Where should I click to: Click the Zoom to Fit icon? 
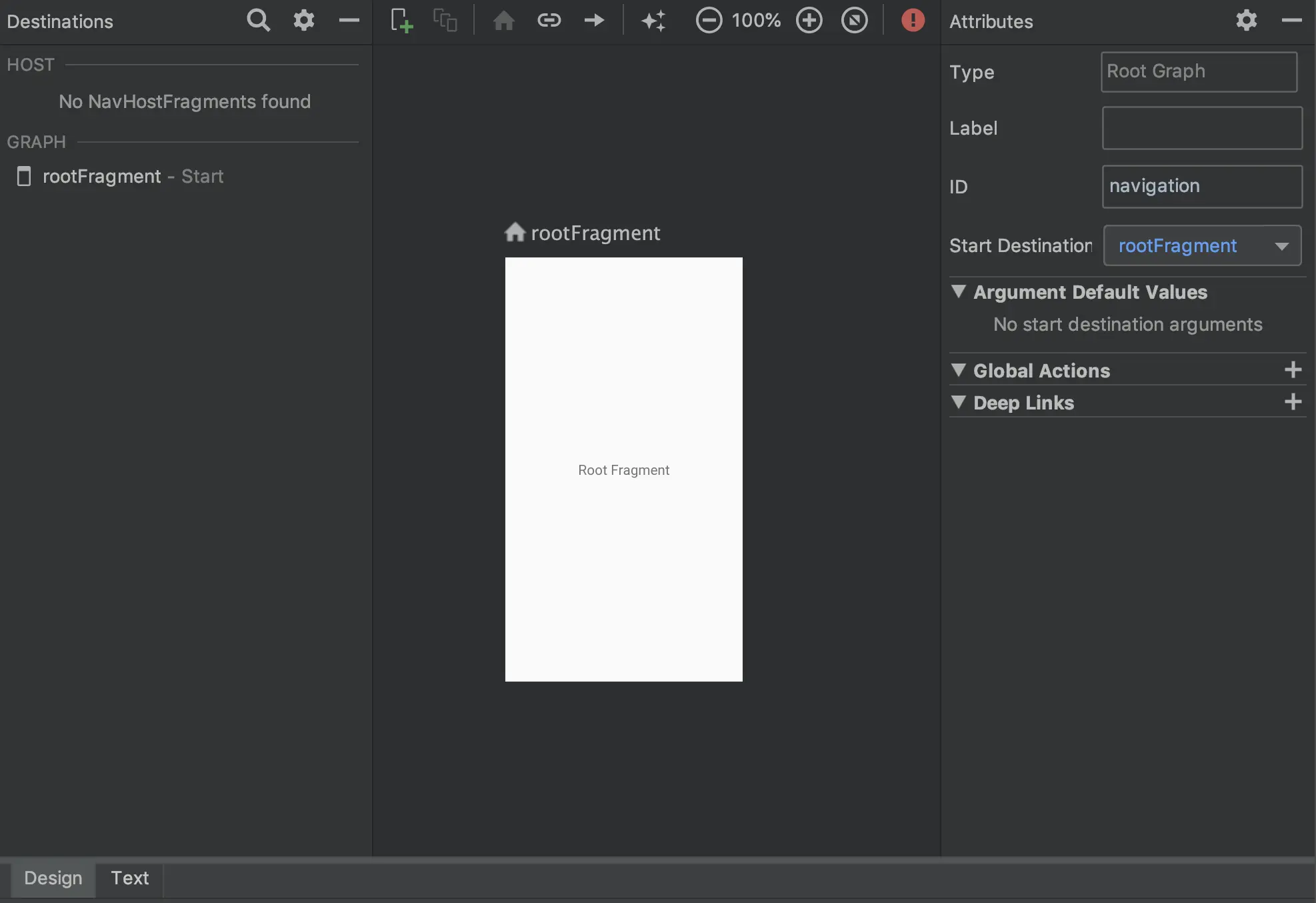[x=854, y=21]
